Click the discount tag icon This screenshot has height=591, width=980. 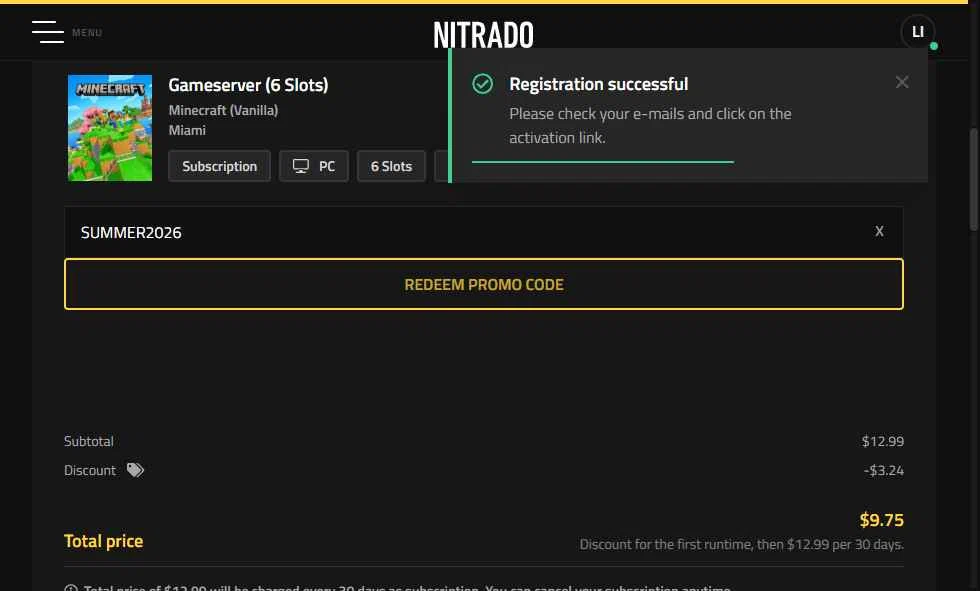pyautogui.click(x=135, y=470)
